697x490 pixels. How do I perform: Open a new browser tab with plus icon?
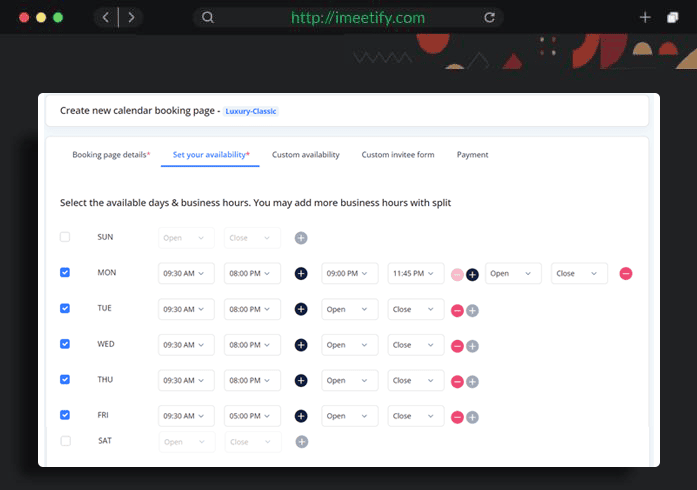pyautogui.click(x=645, y=17)
